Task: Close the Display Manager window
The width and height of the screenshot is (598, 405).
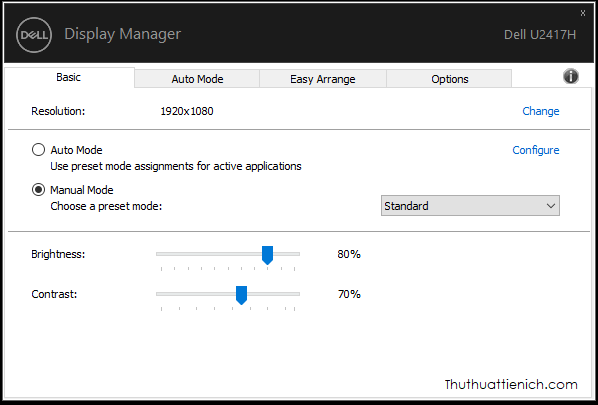Action: 583,13
